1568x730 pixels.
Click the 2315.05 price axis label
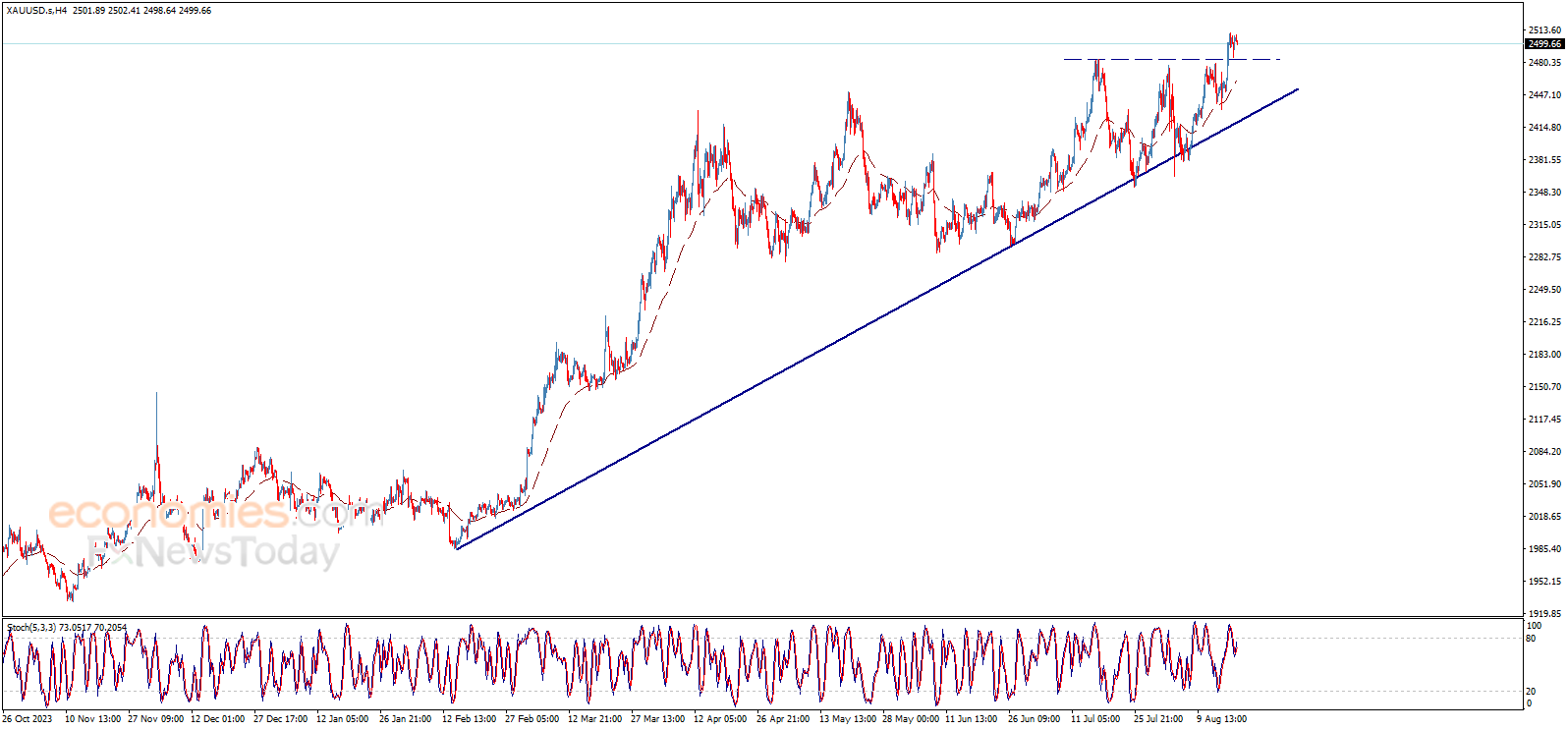1544,225
